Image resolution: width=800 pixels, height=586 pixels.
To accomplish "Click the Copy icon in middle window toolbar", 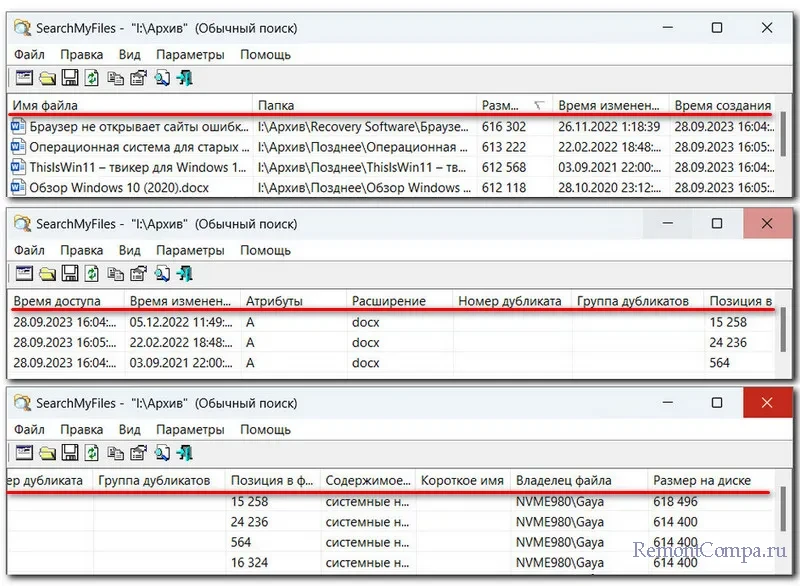I will point(116,272).
